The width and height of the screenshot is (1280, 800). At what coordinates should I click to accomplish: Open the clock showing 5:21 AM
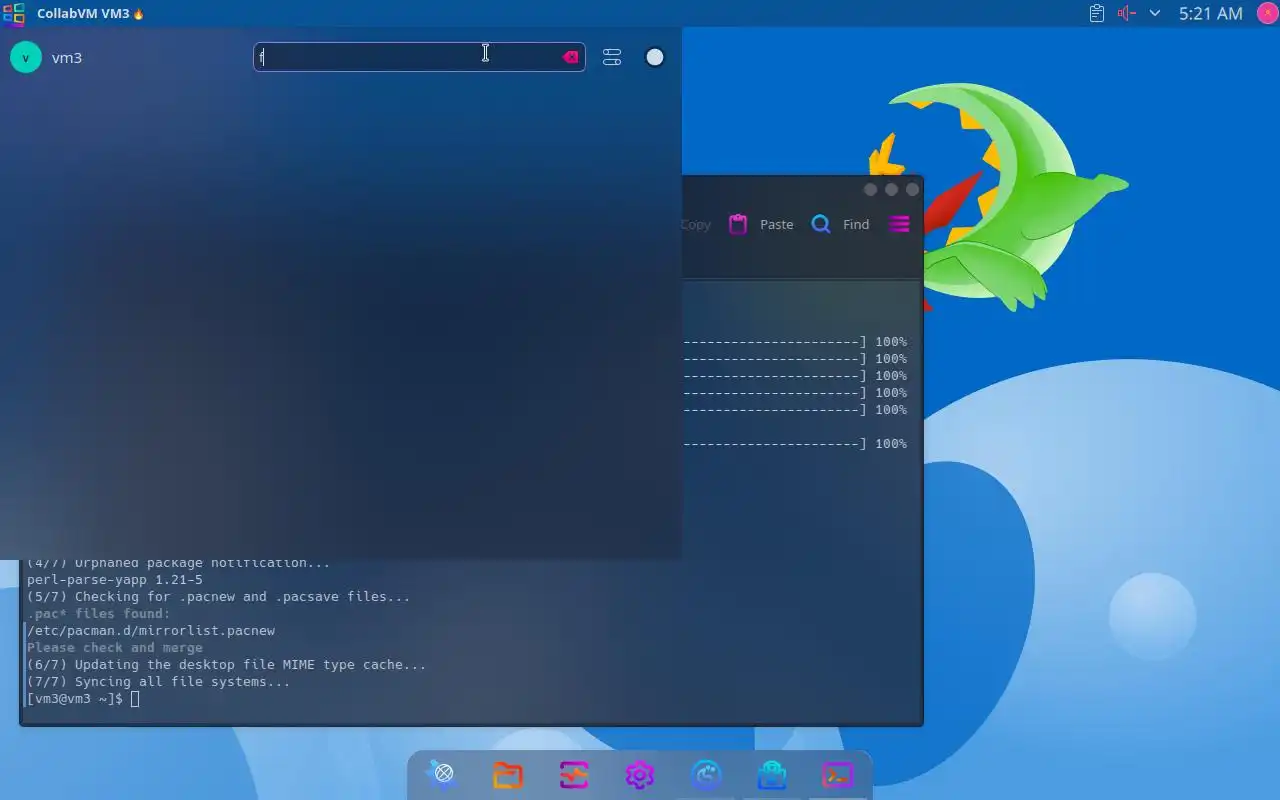(1210, 14)
